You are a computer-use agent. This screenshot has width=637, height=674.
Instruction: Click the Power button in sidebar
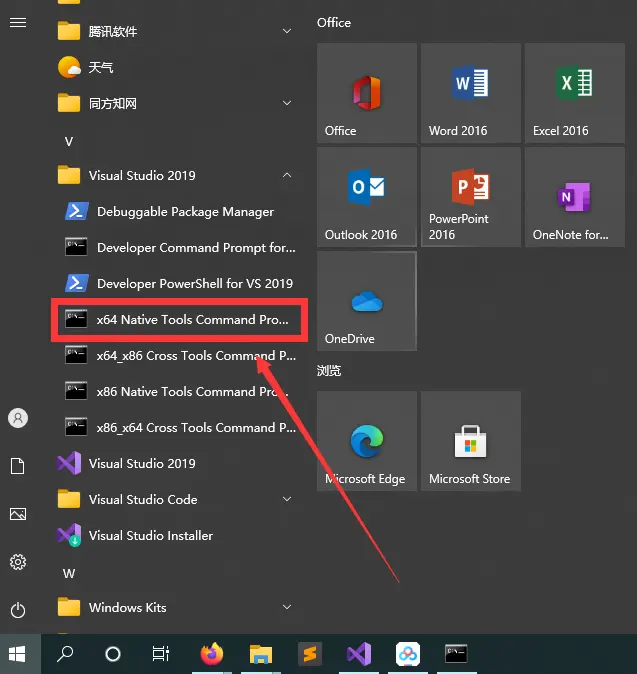[17, 609]
